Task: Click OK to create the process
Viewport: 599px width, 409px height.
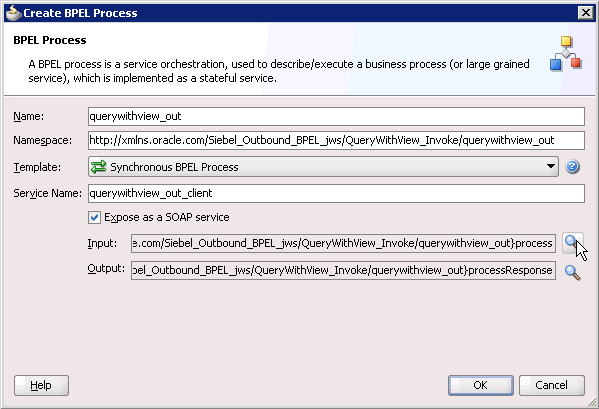Action: [x=481, y=385]
